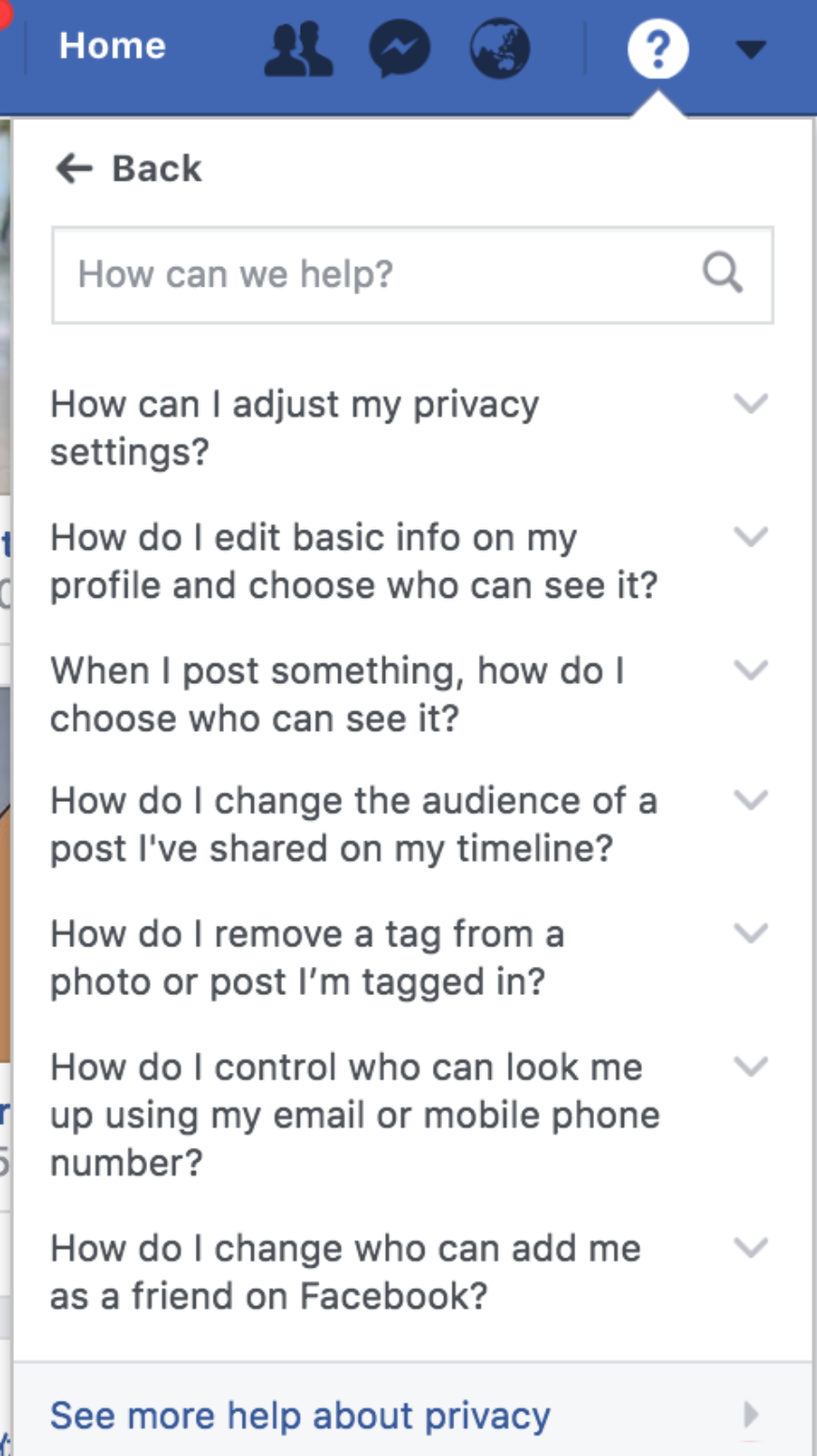The width and height of the screenshot is (817, 1456).
Task: Expand chevron for choosing who sees posts
Action: pyautogui.click(x=750, y=670)
